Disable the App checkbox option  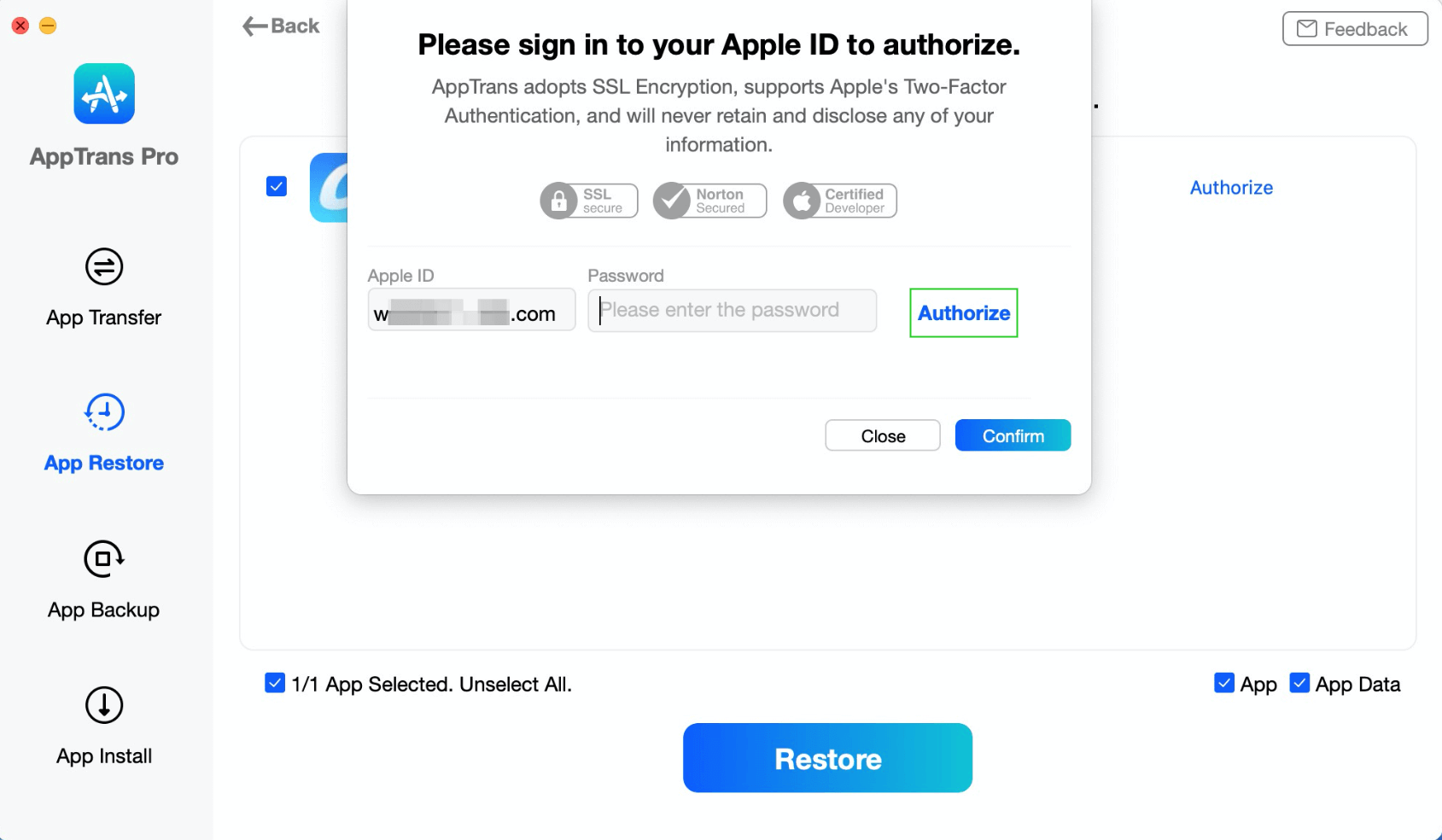tap(1224, 683)
